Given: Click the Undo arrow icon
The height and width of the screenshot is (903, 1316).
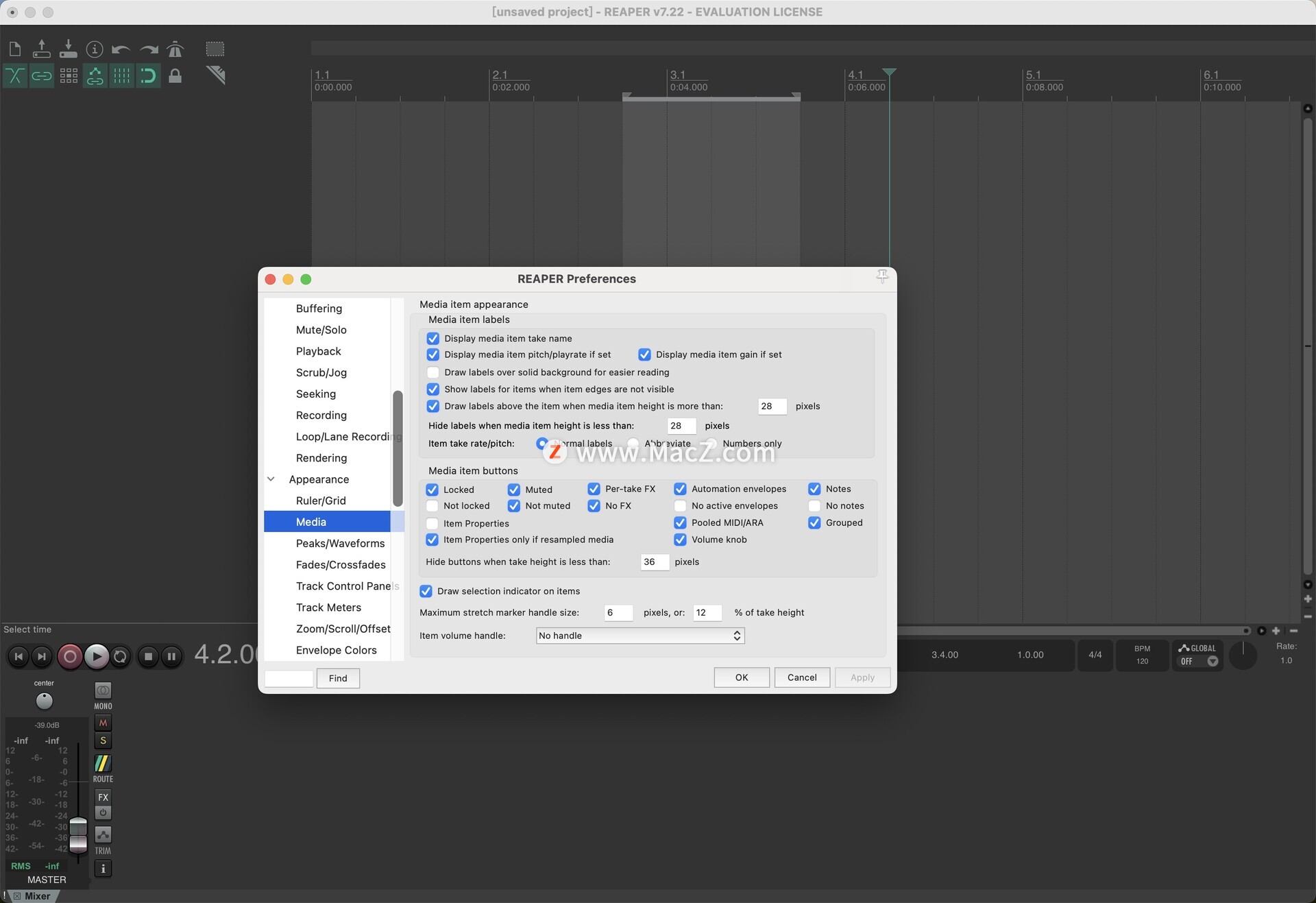Looking at the screenshot, I should pos(121,49).
